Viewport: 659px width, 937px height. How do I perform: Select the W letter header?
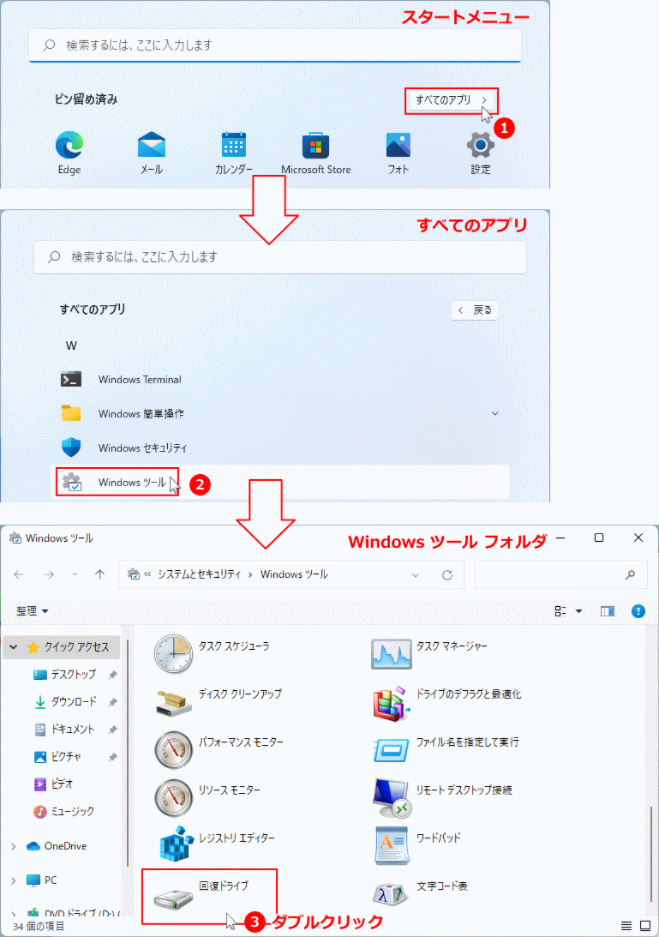(x=71, y=345)
